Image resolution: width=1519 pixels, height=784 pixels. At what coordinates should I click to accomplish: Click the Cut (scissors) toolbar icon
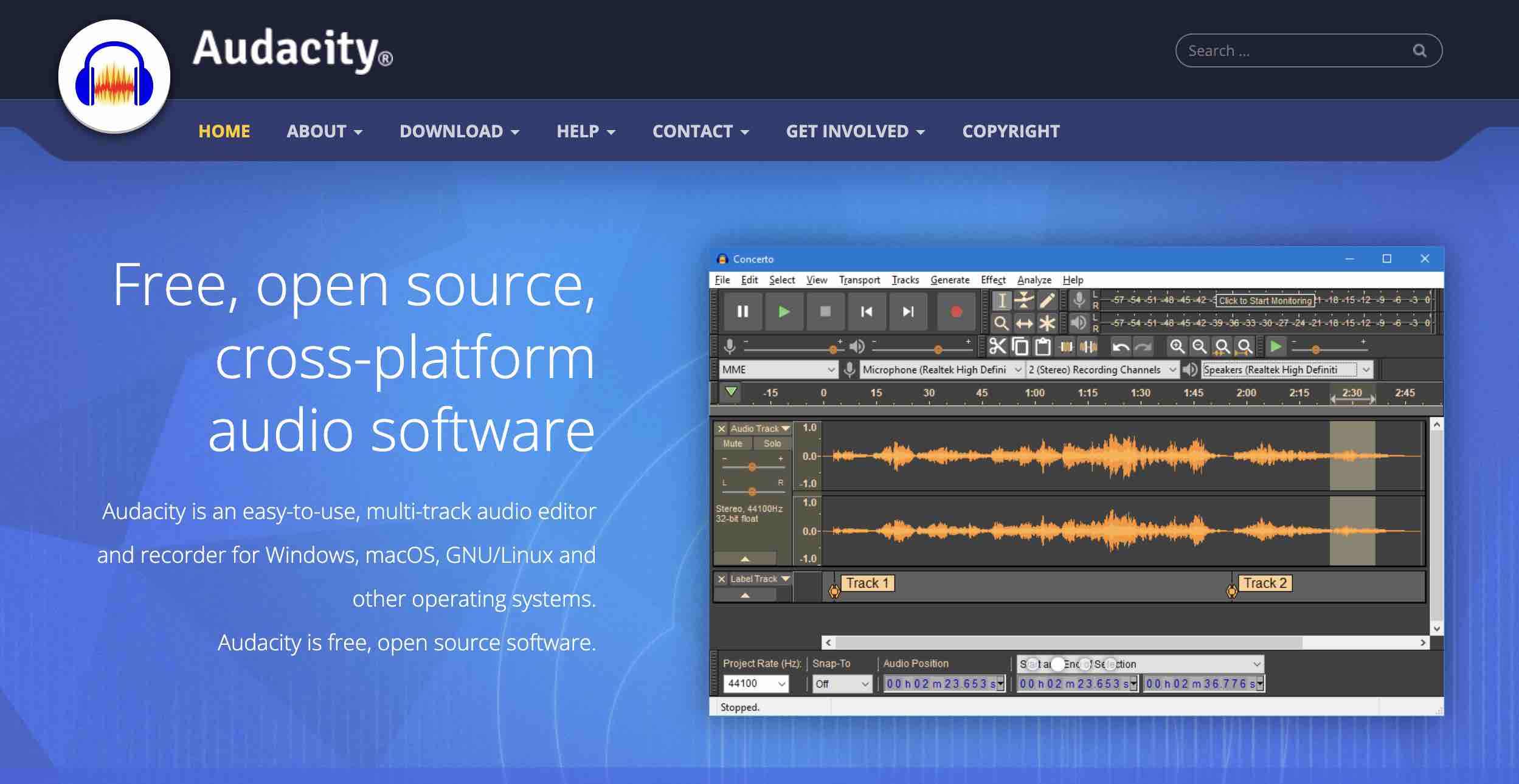pos(999,347)
